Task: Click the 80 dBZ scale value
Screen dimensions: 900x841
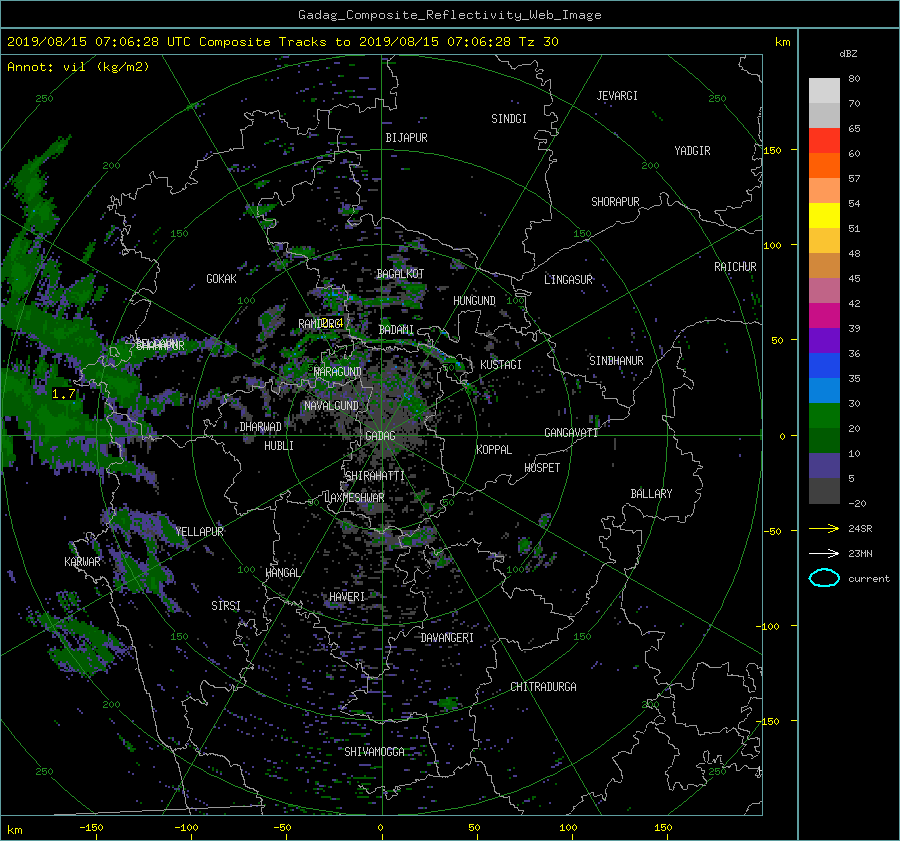Action: point(854,79)
